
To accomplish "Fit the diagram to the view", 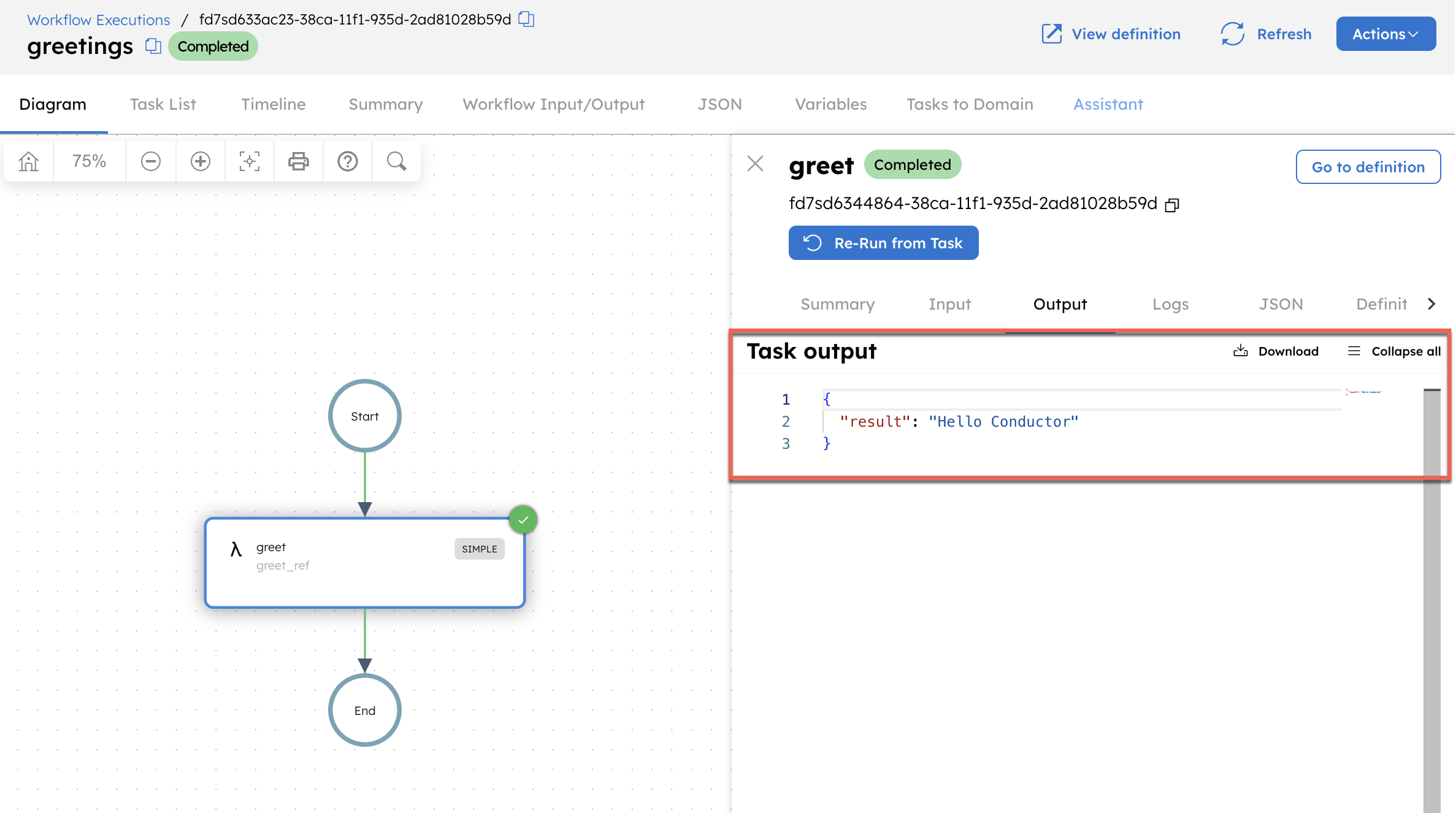I will click(x=249, y=161).
